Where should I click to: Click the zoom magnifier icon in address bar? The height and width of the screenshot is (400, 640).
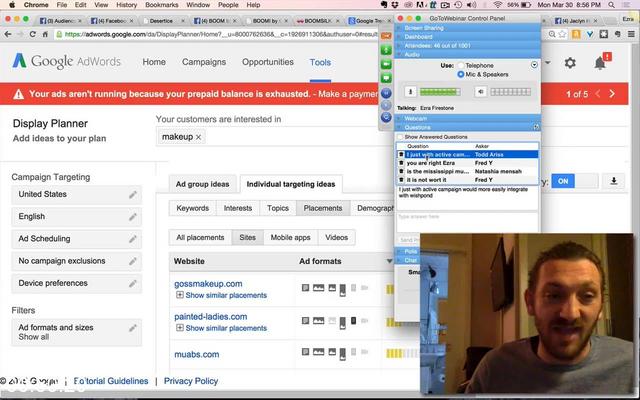(x=552, y=34)
